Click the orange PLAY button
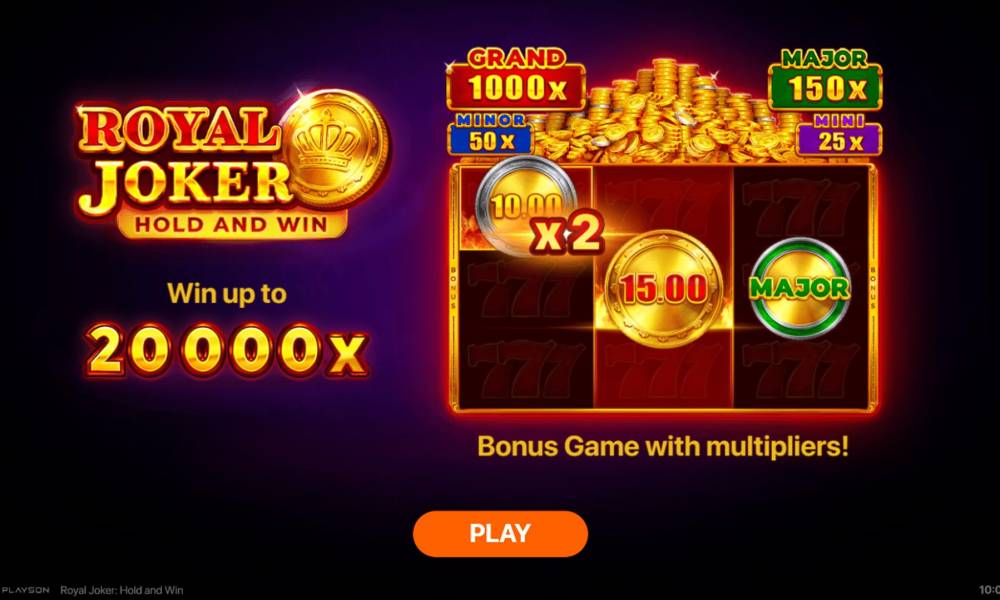The height and width of the screenshot is (600, 1000). coord(500,533)
